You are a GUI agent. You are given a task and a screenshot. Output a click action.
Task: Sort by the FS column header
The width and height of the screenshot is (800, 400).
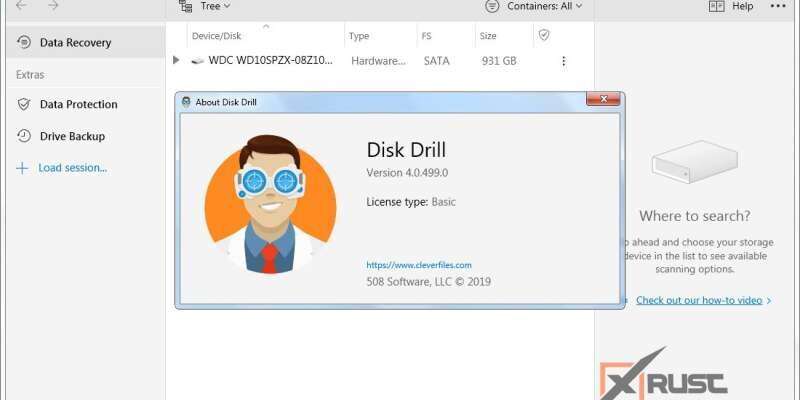427,36
